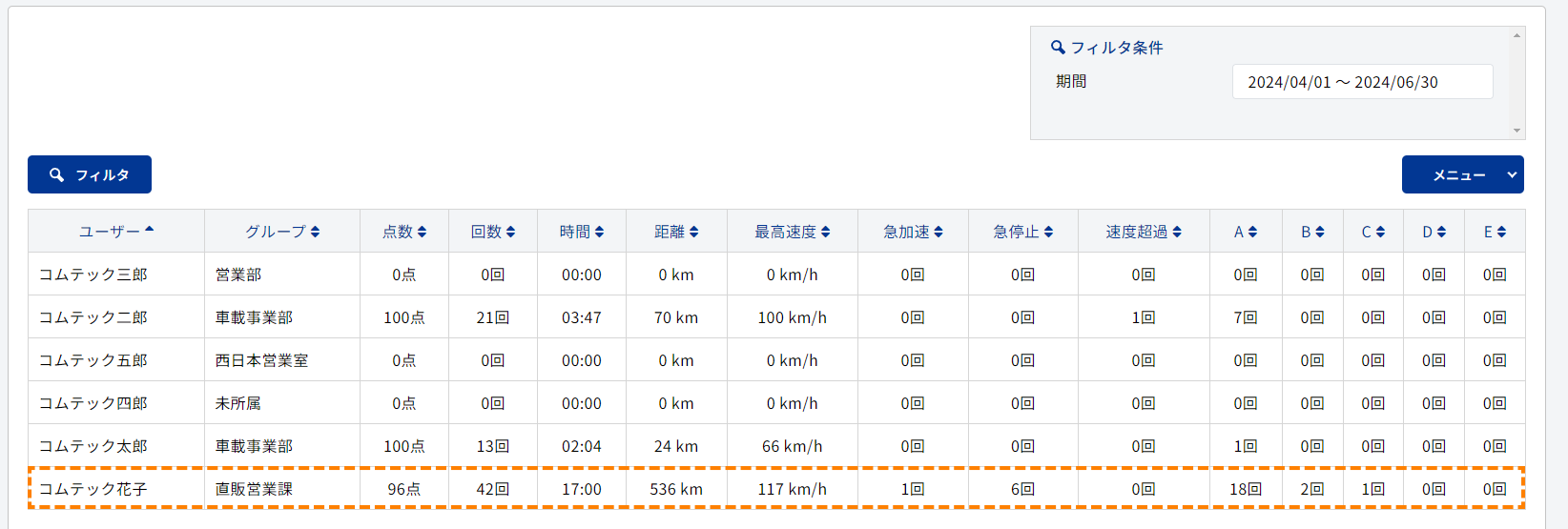Sort by 速度超過 column sort icon
Screen dimensions: 1568x529
(x=1177, y=232)
